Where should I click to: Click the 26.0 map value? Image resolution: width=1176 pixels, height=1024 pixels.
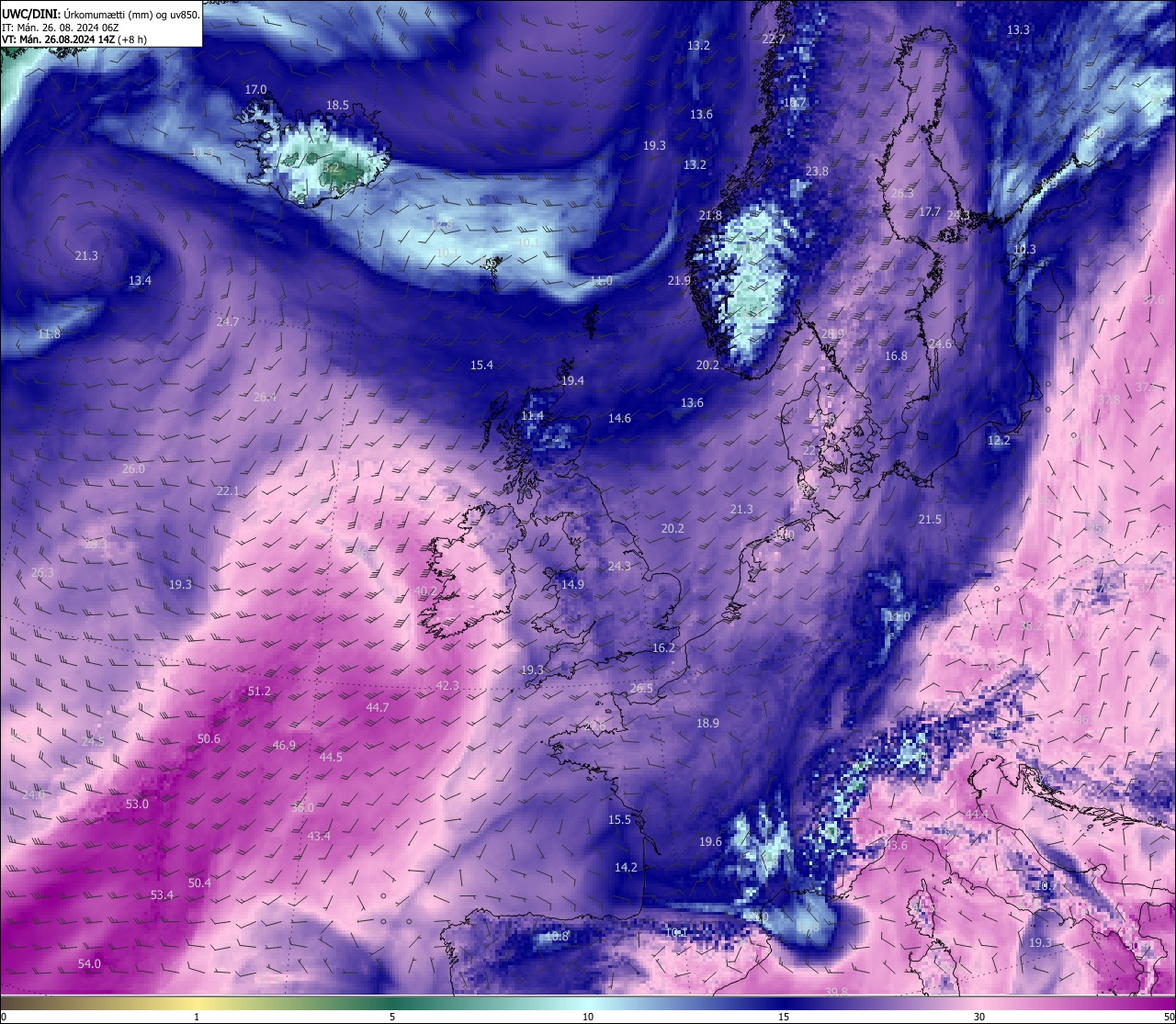133,468
